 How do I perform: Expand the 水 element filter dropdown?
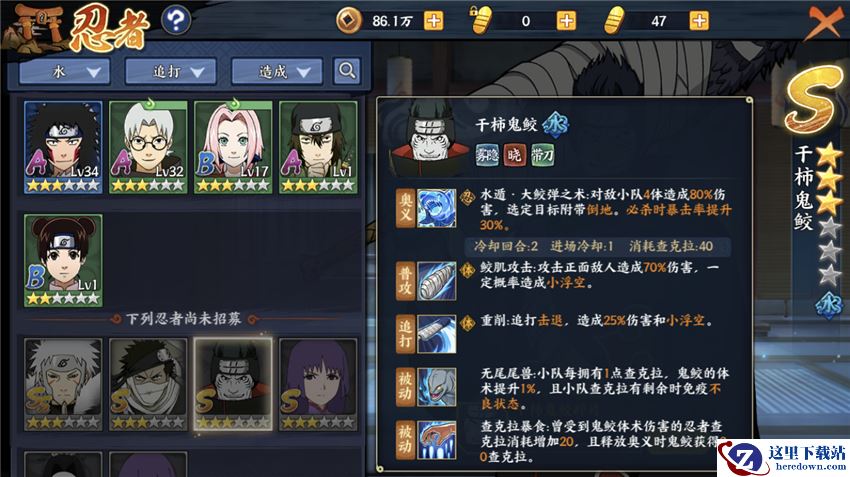pos(65,72)
